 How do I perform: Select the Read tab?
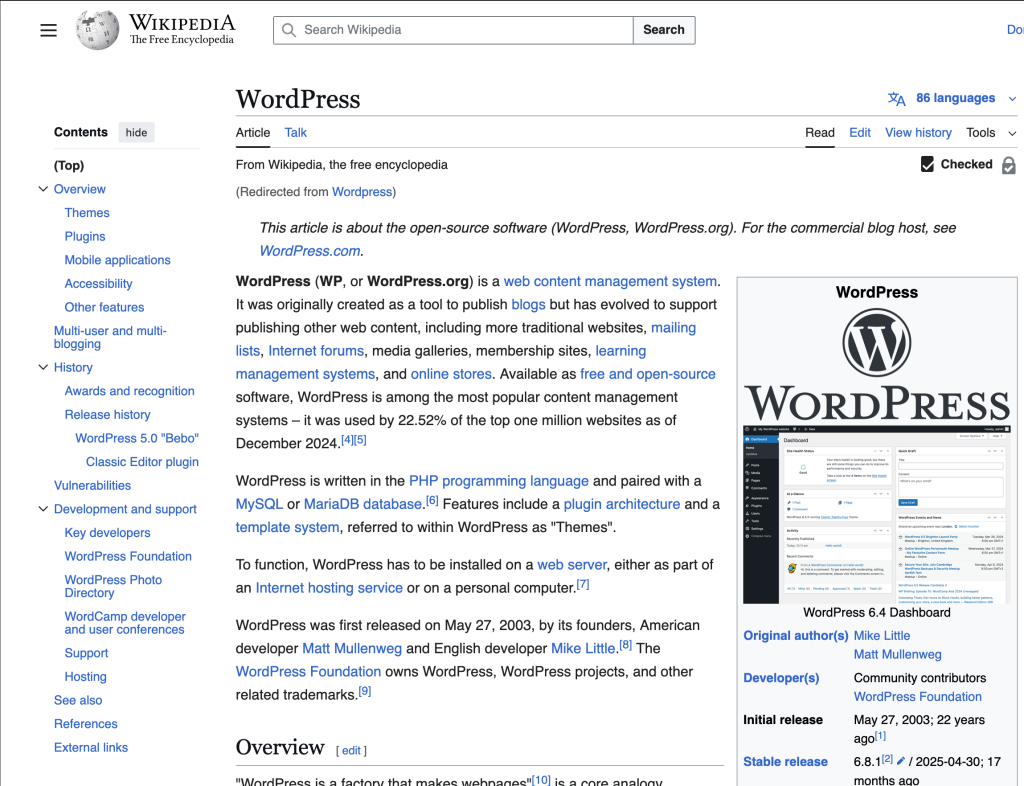tap(820, 133)
